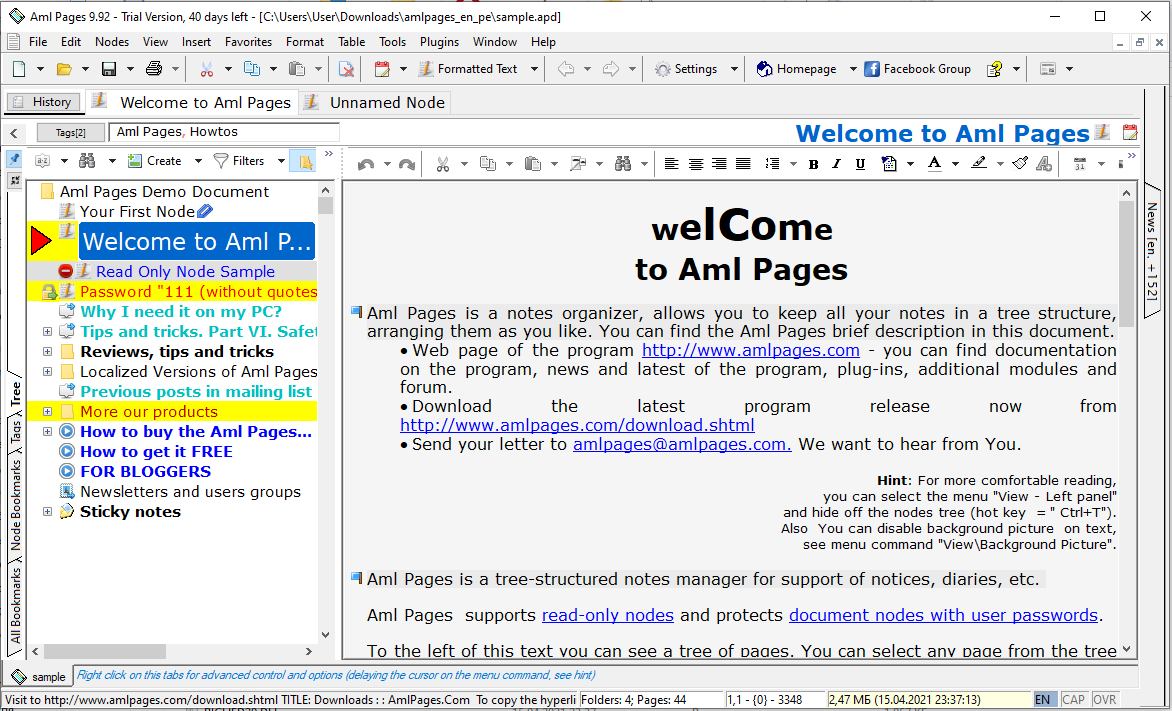Apply text highlight color with marker pen
This screenshot has width=1172, height=711.
[979, 164]
